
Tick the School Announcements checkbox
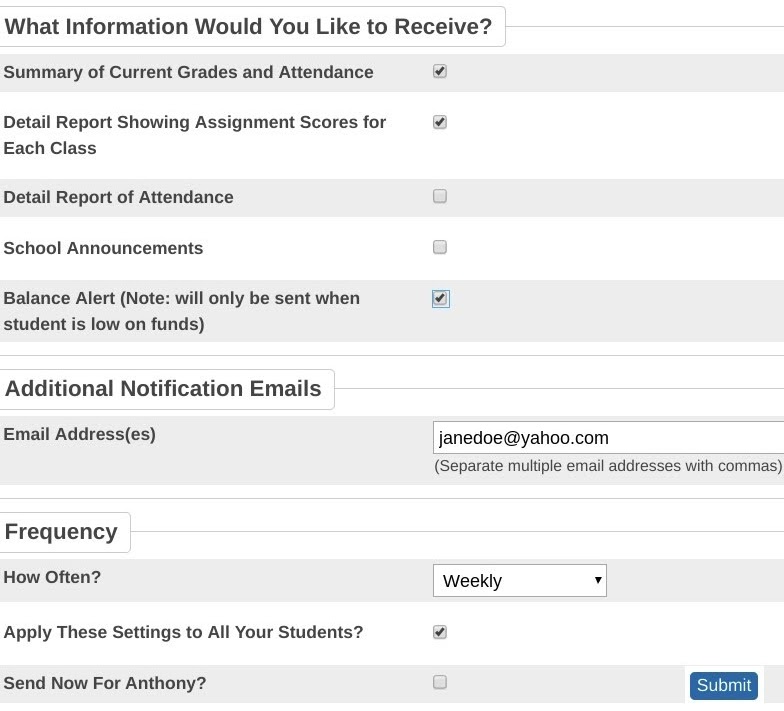pos(440,247)
